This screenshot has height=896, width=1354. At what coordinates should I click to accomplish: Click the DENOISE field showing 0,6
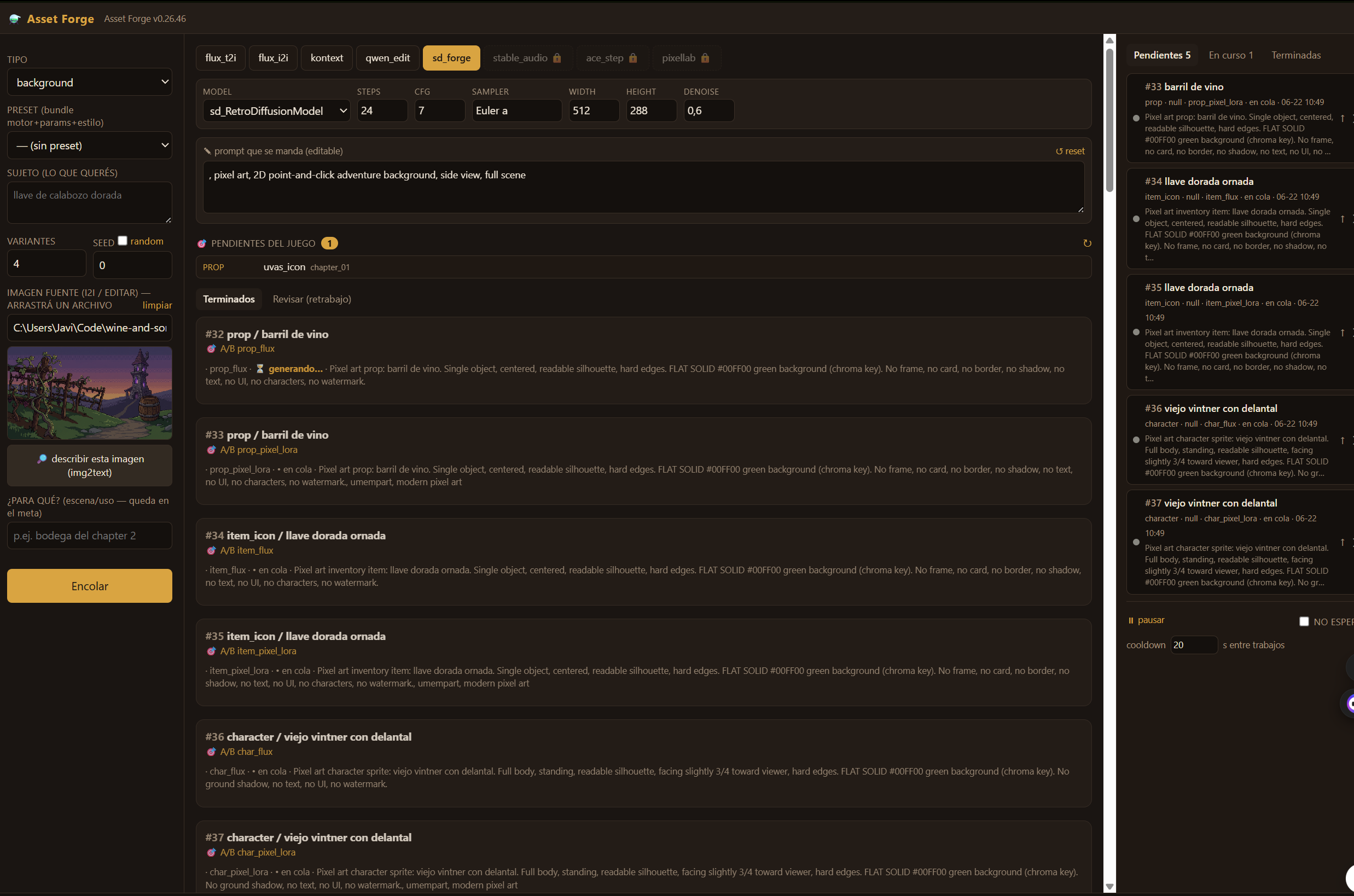(708, 111)
